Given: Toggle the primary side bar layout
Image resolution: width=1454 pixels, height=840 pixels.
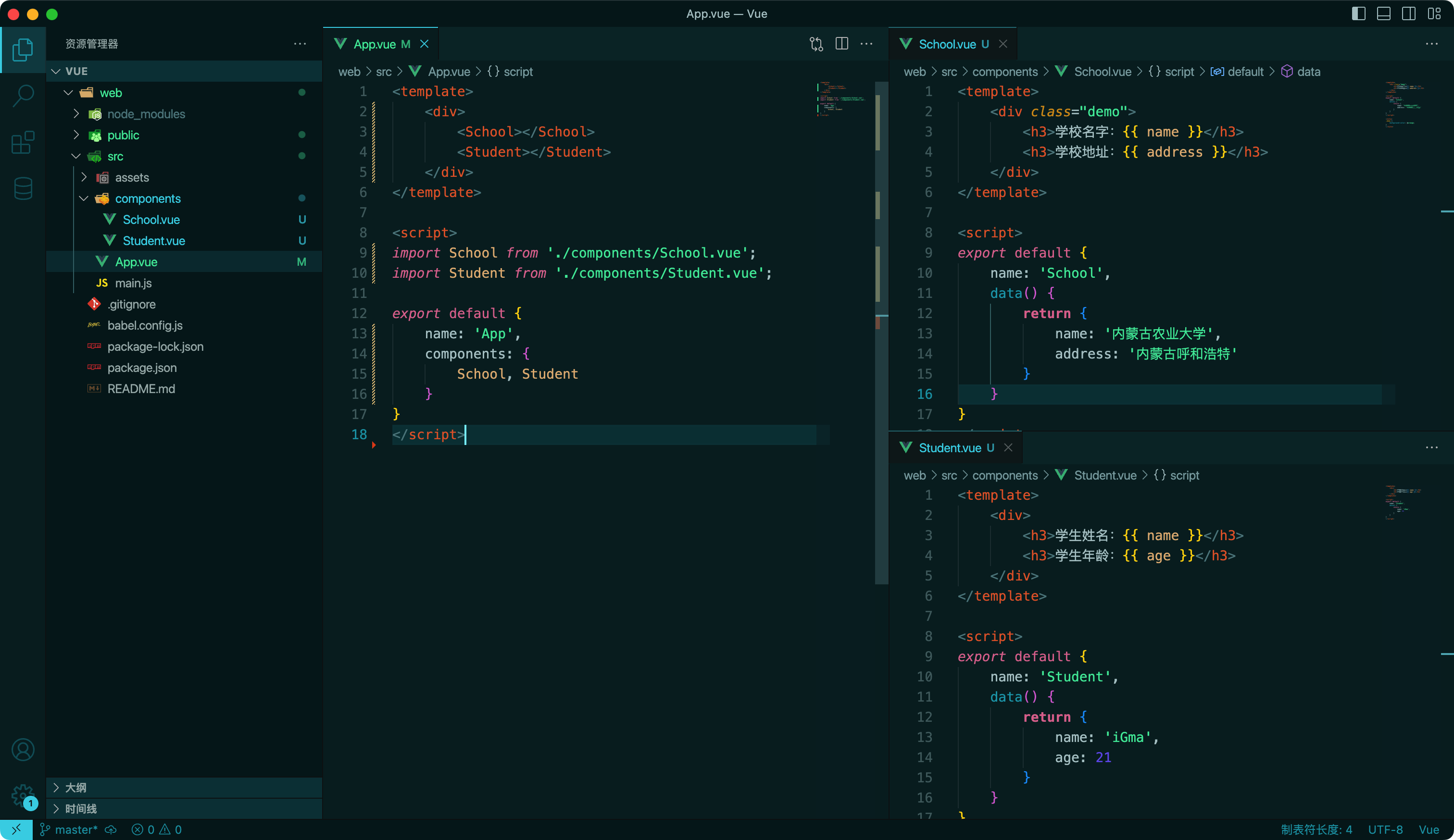Looking at the screenshot, I should point(1358,14).
